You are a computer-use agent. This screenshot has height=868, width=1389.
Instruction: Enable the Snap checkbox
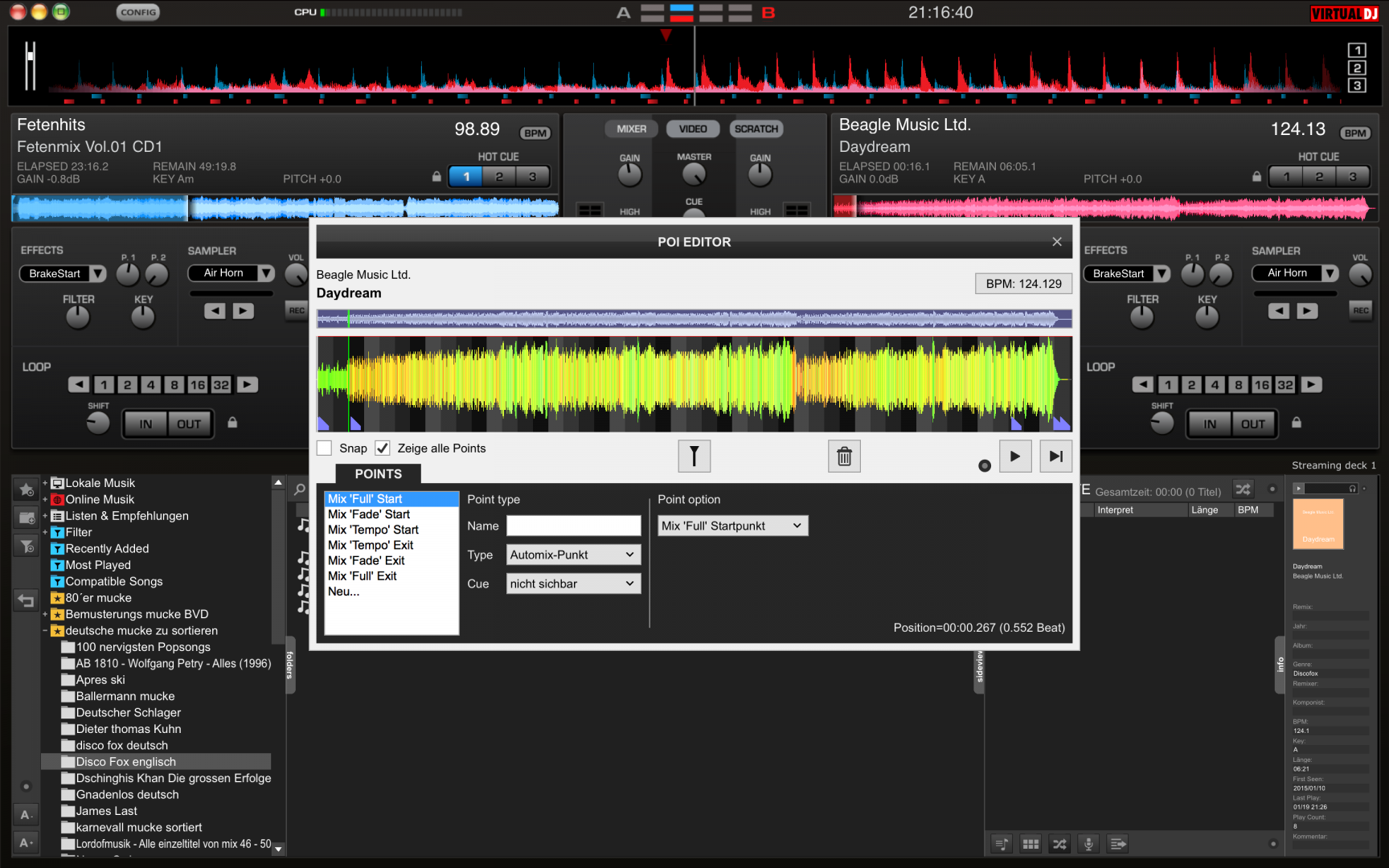tap(325, 448)
